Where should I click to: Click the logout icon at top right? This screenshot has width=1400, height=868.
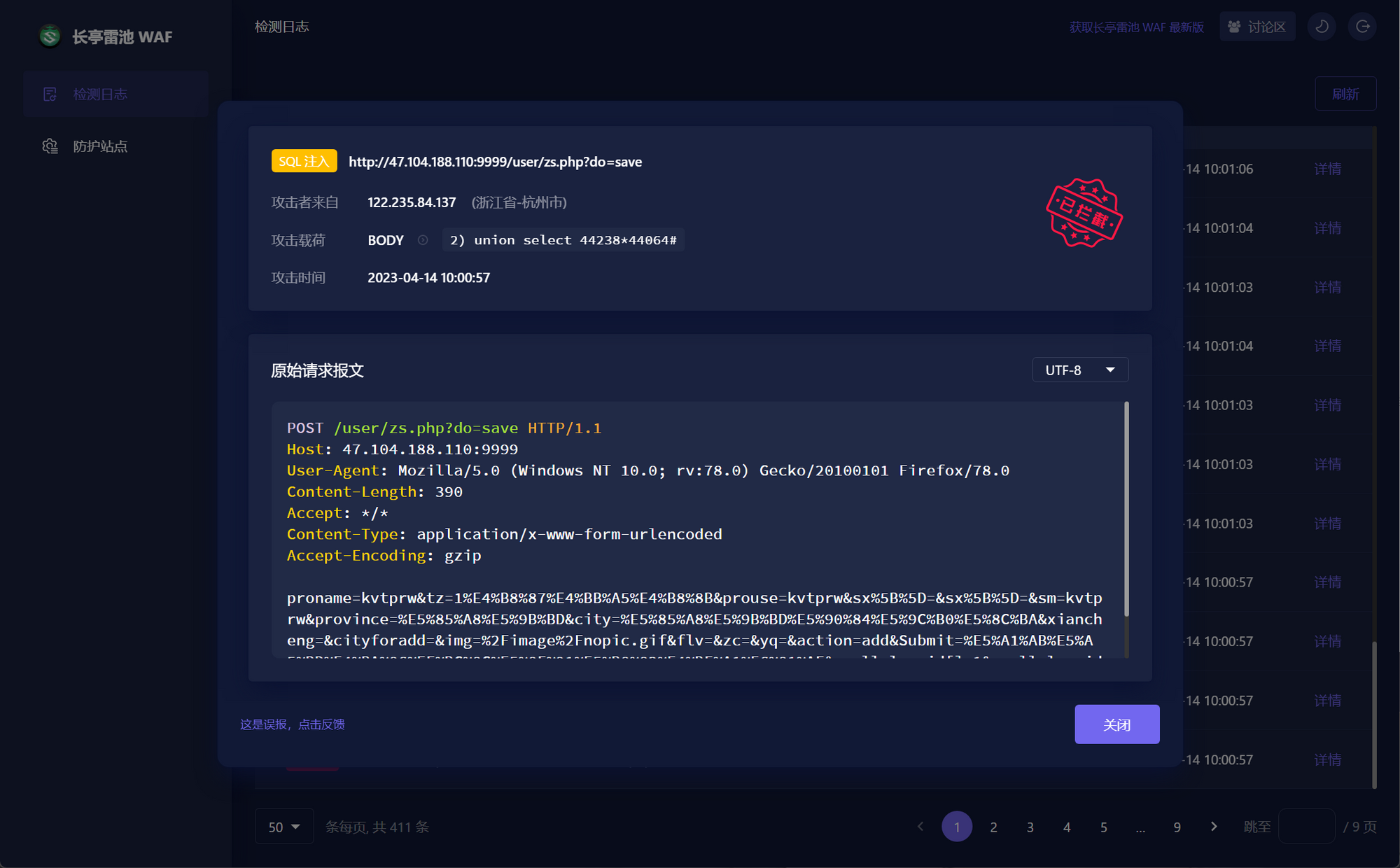(x=1362, y=27)
